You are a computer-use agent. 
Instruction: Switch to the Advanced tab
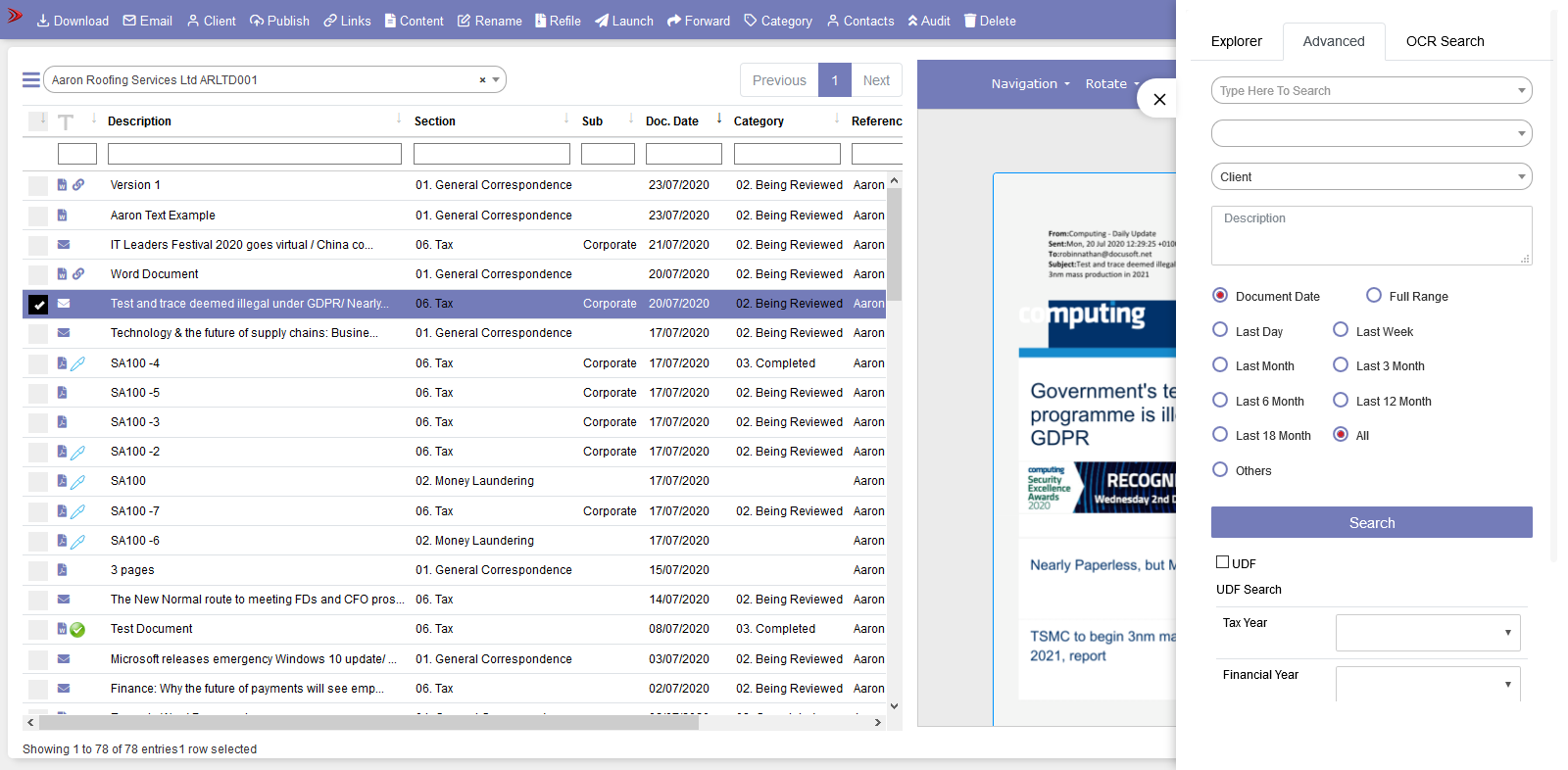(1334, 41)
